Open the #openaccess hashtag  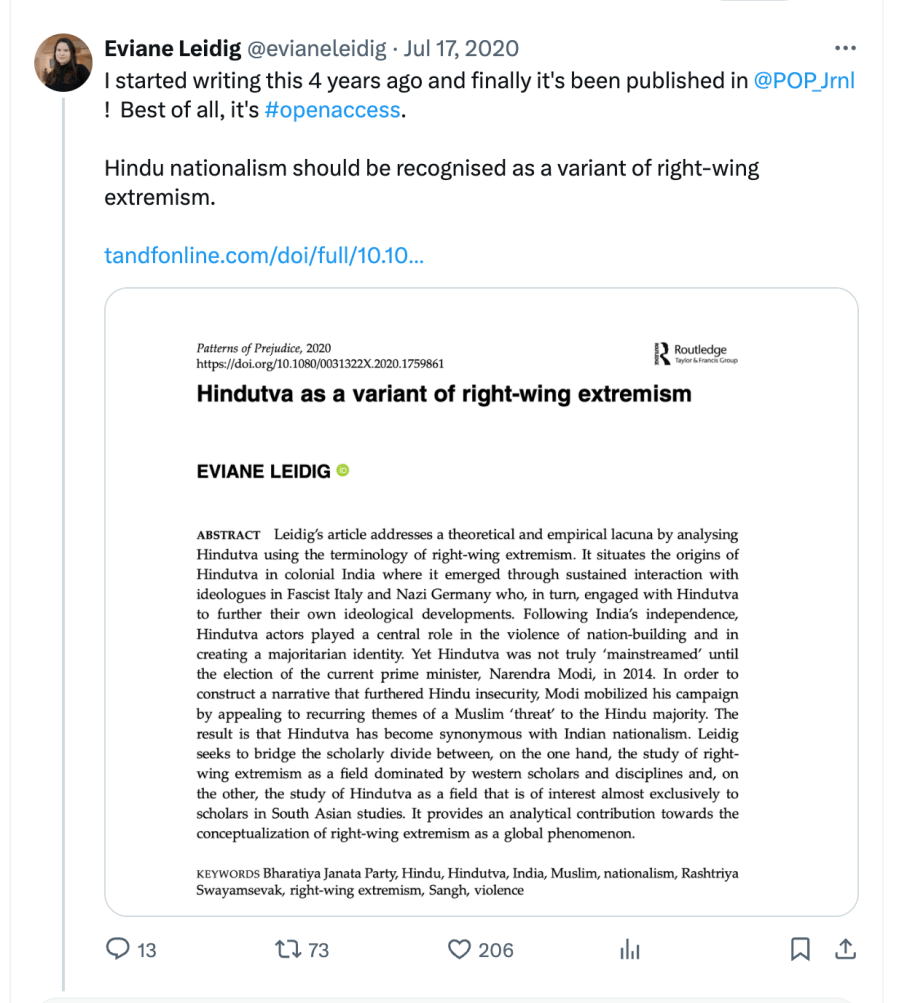(x=332, y=110)
